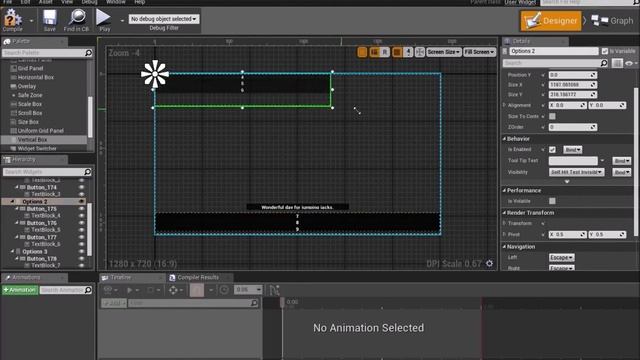Find in Content Browser icon
The image size is (640, 360).
[x=76, y=20]
